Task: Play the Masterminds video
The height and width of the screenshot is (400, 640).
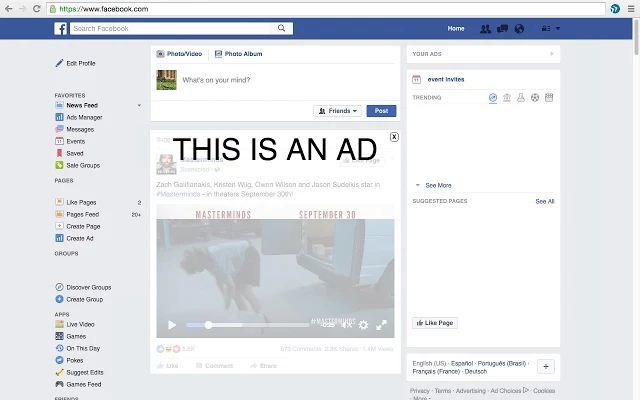Action: point(172,325)
